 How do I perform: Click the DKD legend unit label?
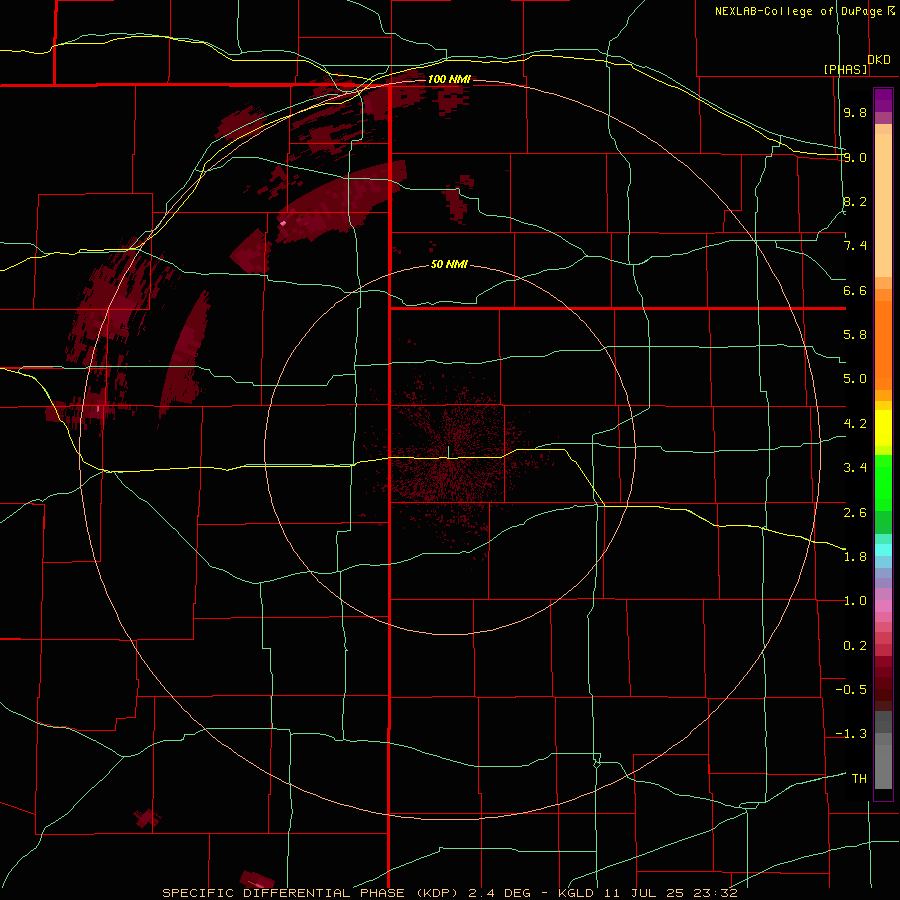[x=879, y=60]
